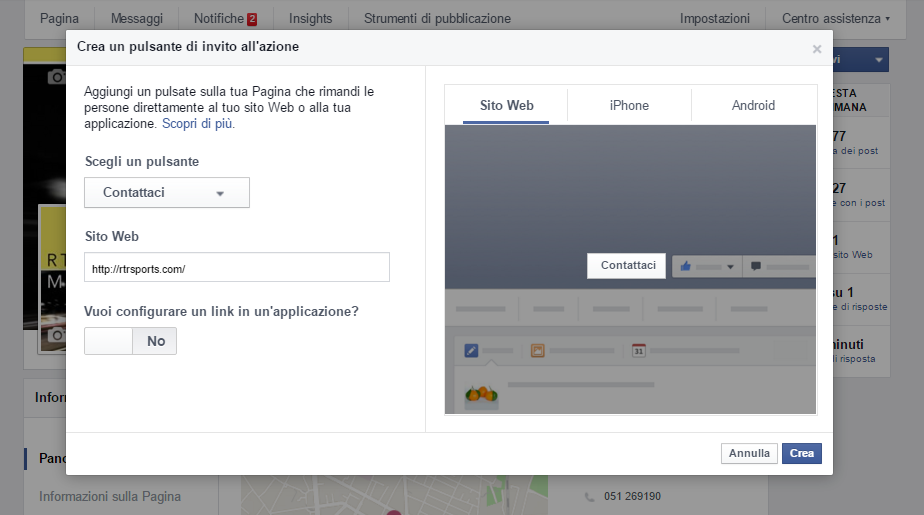Open the Contattaci button type dropdown
Screen dimensions: 924x515
click(167, 193)
